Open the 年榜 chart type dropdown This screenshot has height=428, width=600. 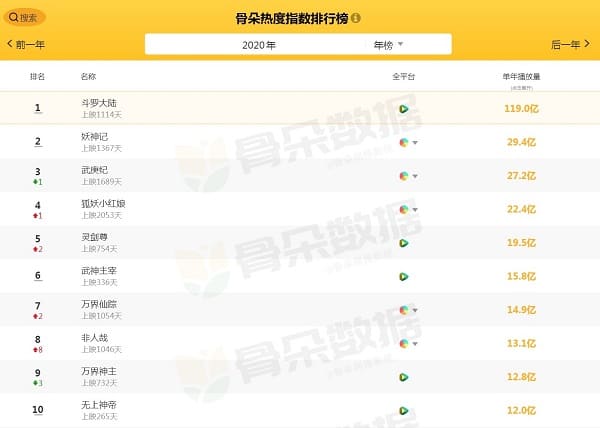tap(388, 45)
